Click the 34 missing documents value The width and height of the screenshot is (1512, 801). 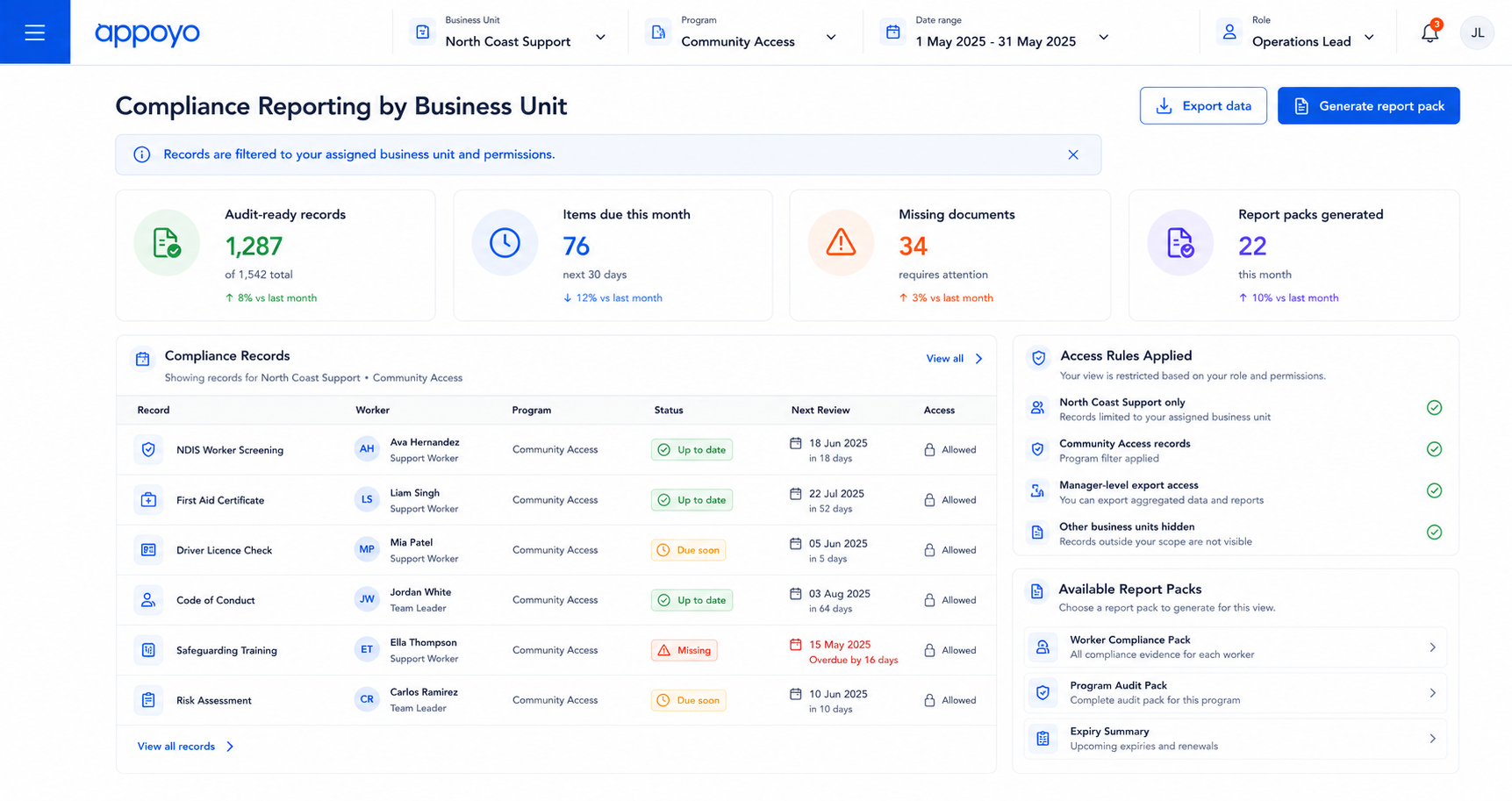tap(913, 246)
